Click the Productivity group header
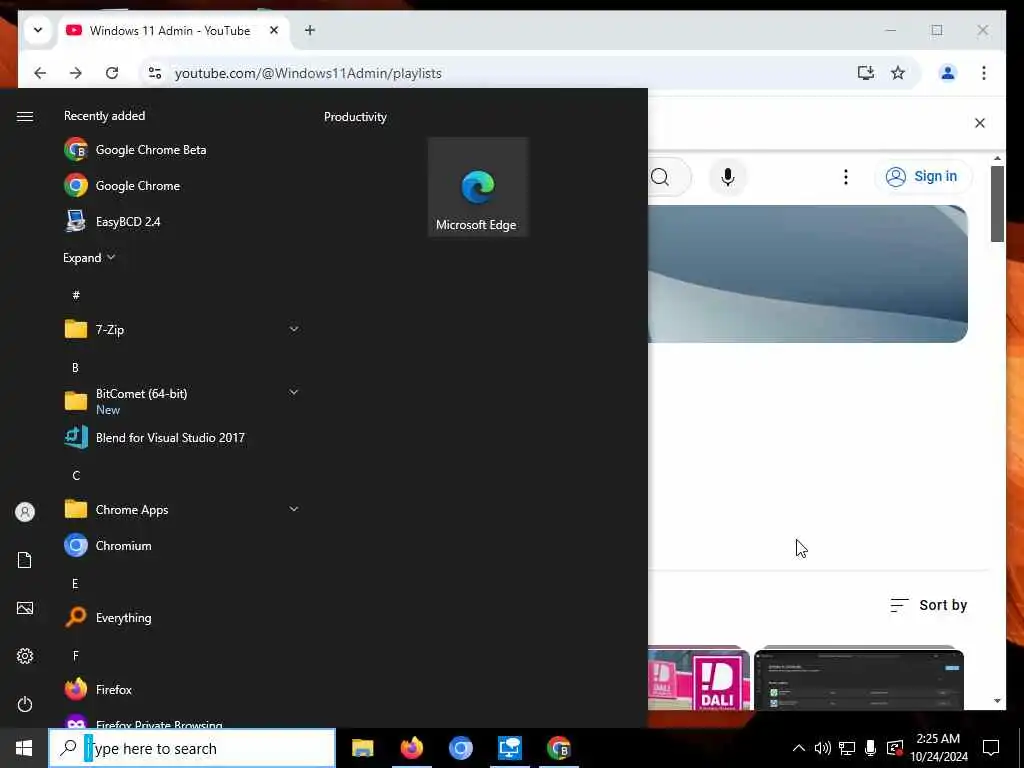The image size is (1024, 768). click(x=355, y=117)
